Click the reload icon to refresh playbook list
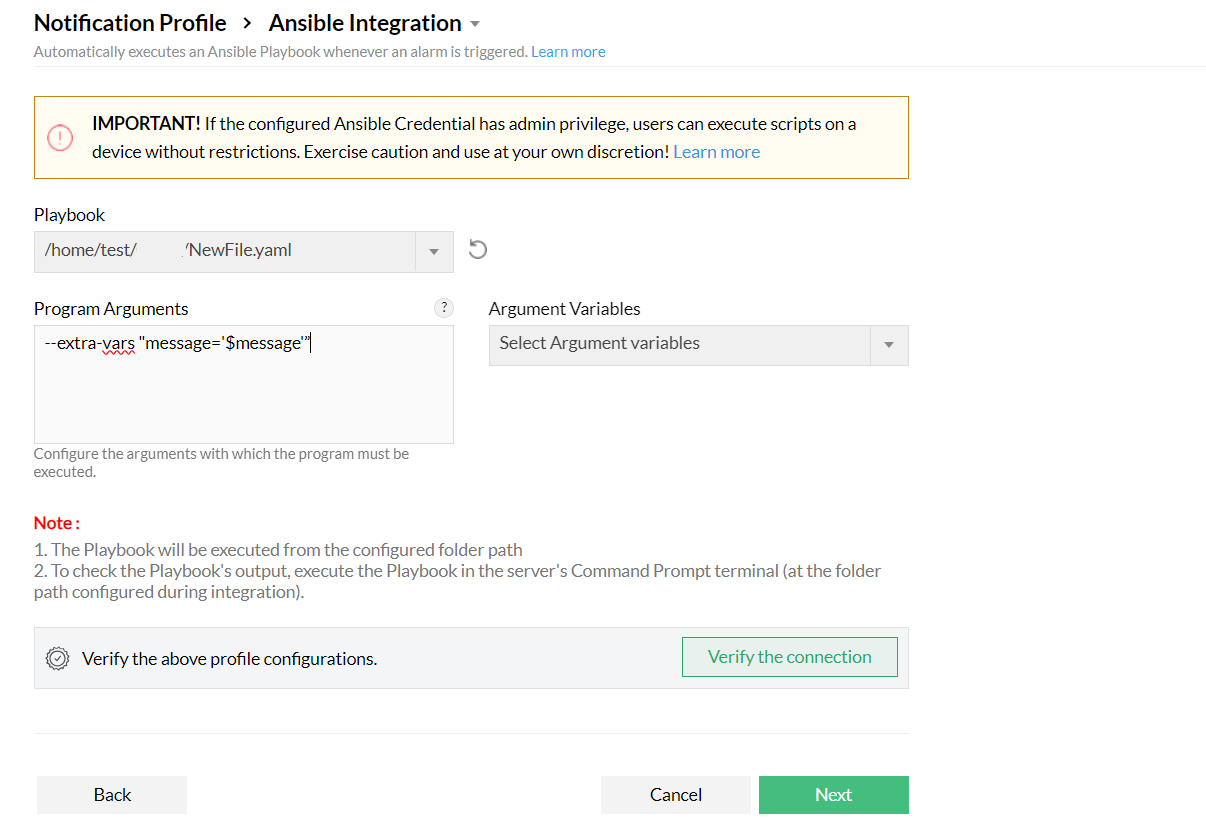Screen dimensions: 1206x838 point(477,249)
